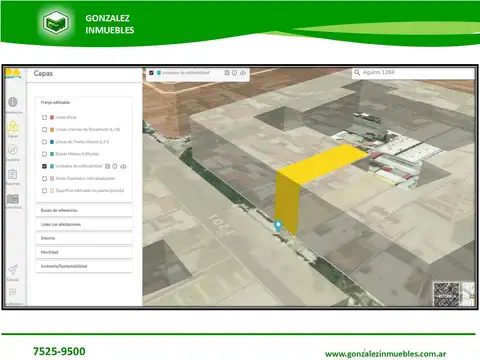
Task: Click the Áreas Especiales Individualizadas label
Action: 85,178
